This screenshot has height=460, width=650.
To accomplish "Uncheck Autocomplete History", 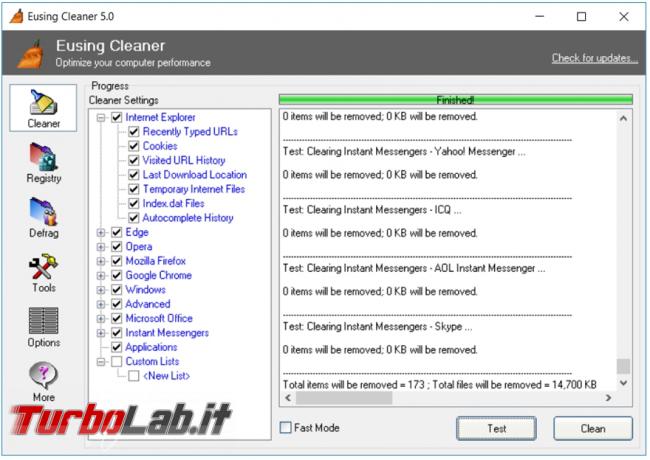I will 133,218.
